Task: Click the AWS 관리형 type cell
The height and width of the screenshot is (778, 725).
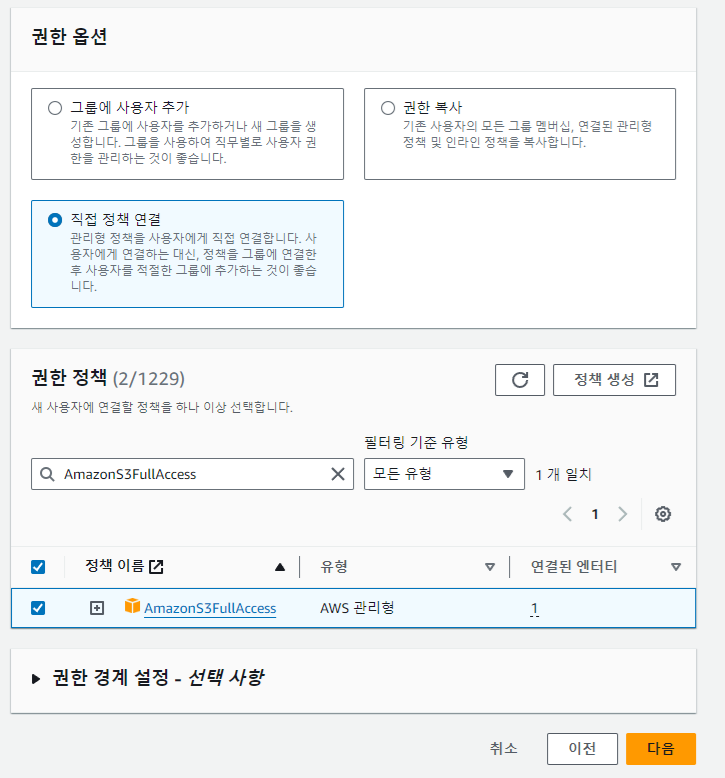Action: [357, 608]
